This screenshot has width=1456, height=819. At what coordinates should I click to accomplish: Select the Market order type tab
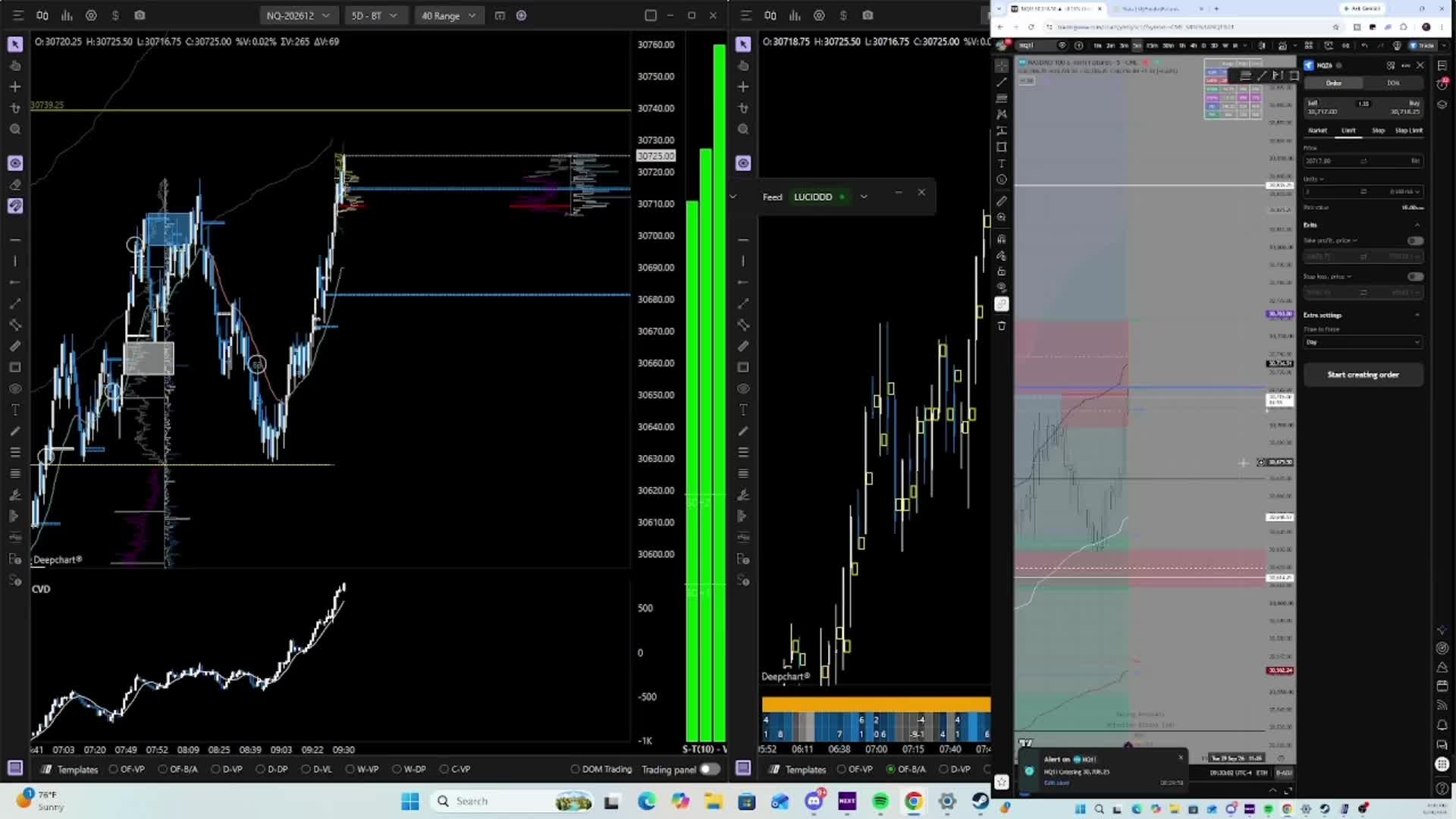point(1317,130)
